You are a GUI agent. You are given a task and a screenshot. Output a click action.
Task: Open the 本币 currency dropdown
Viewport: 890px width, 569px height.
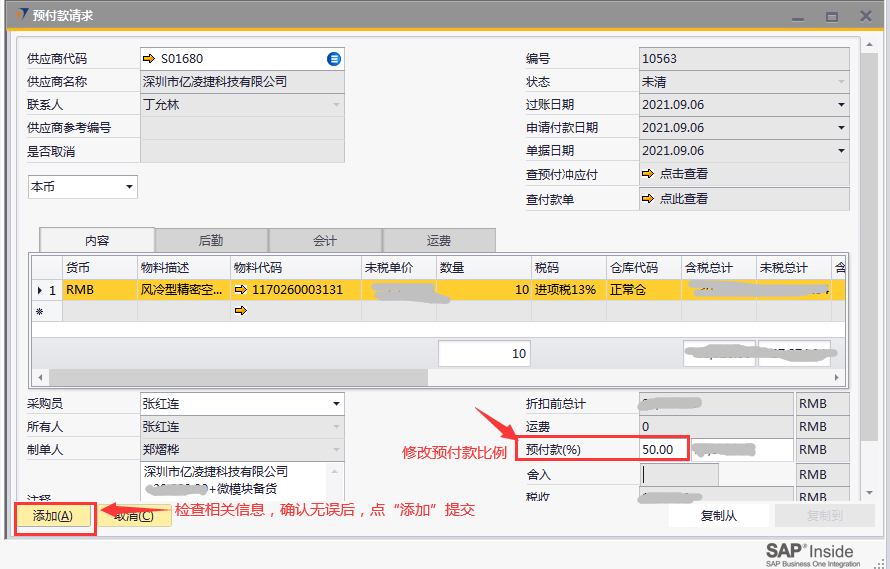(129, 187)
